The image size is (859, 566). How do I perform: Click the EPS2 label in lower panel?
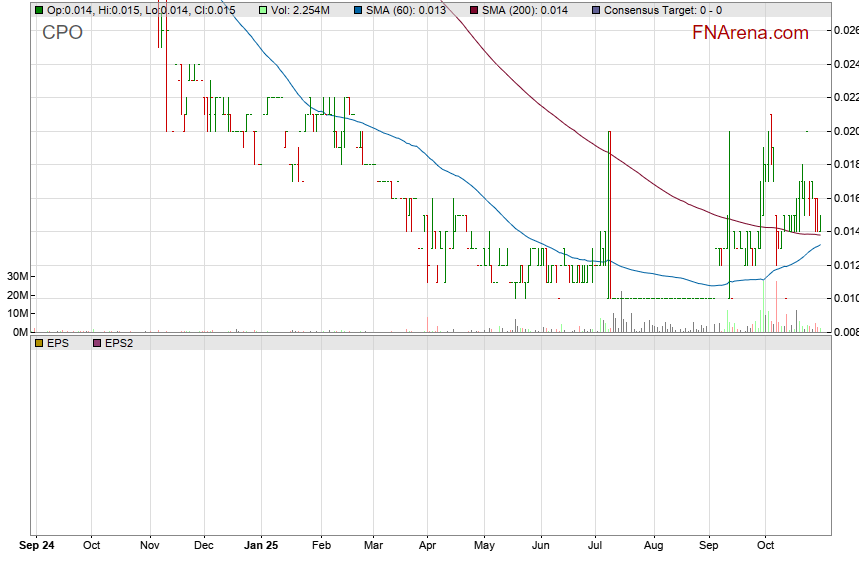click(x=118, y=343)
